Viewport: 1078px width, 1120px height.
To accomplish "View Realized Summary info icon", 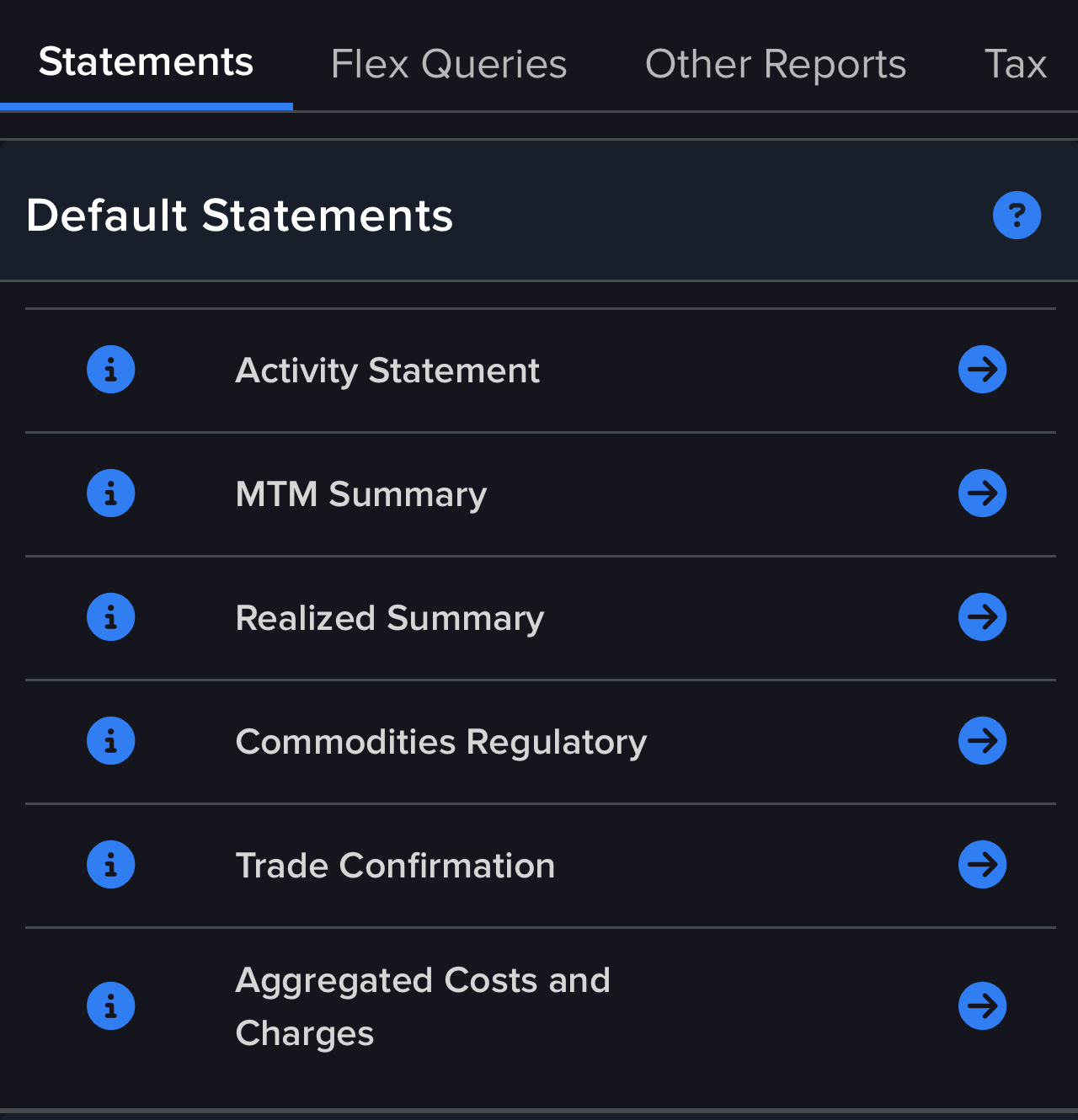I will [x=111, y=617].
